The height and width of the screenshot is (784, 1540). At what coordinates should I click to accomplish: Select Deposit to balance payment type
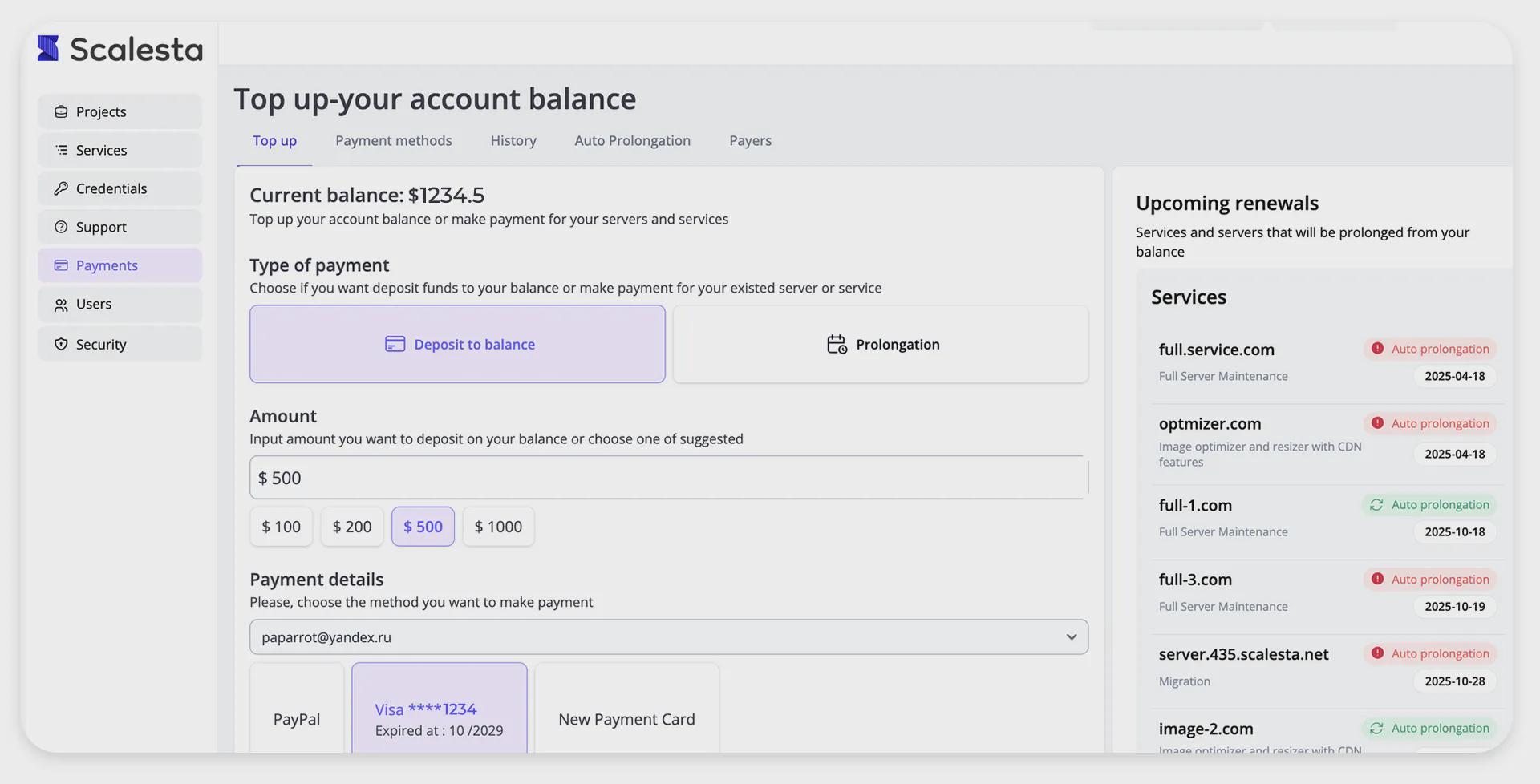coord(457,345)
